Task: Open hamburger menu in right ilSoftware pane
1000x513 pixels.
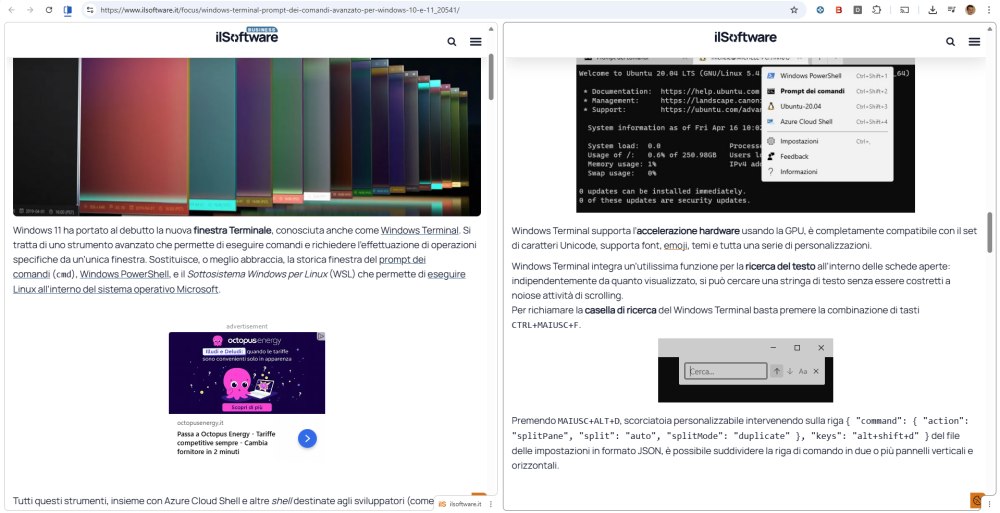Action: click(974, 41)
